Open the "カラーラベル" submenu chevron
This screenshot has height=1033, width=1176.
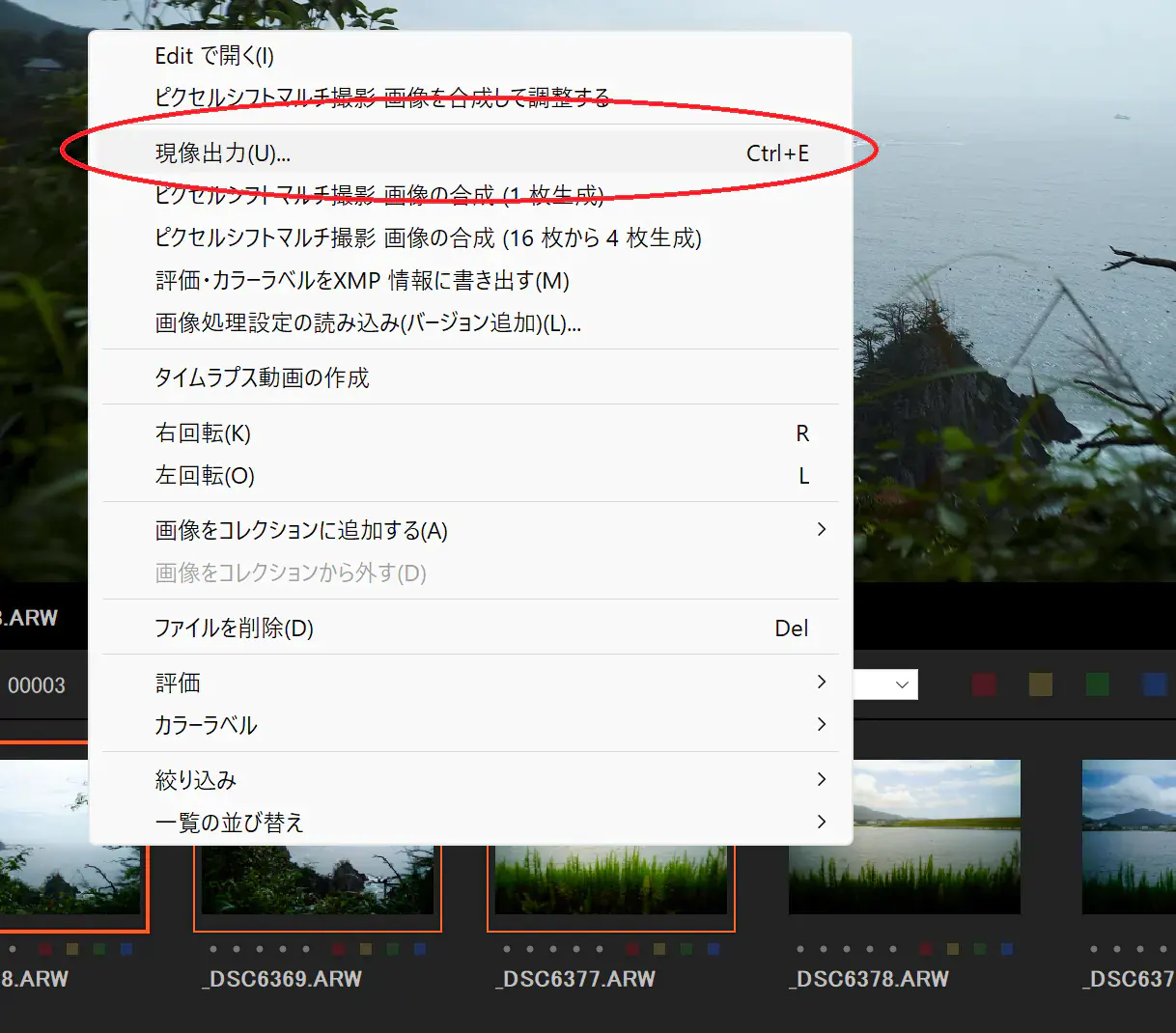point(822,724)
